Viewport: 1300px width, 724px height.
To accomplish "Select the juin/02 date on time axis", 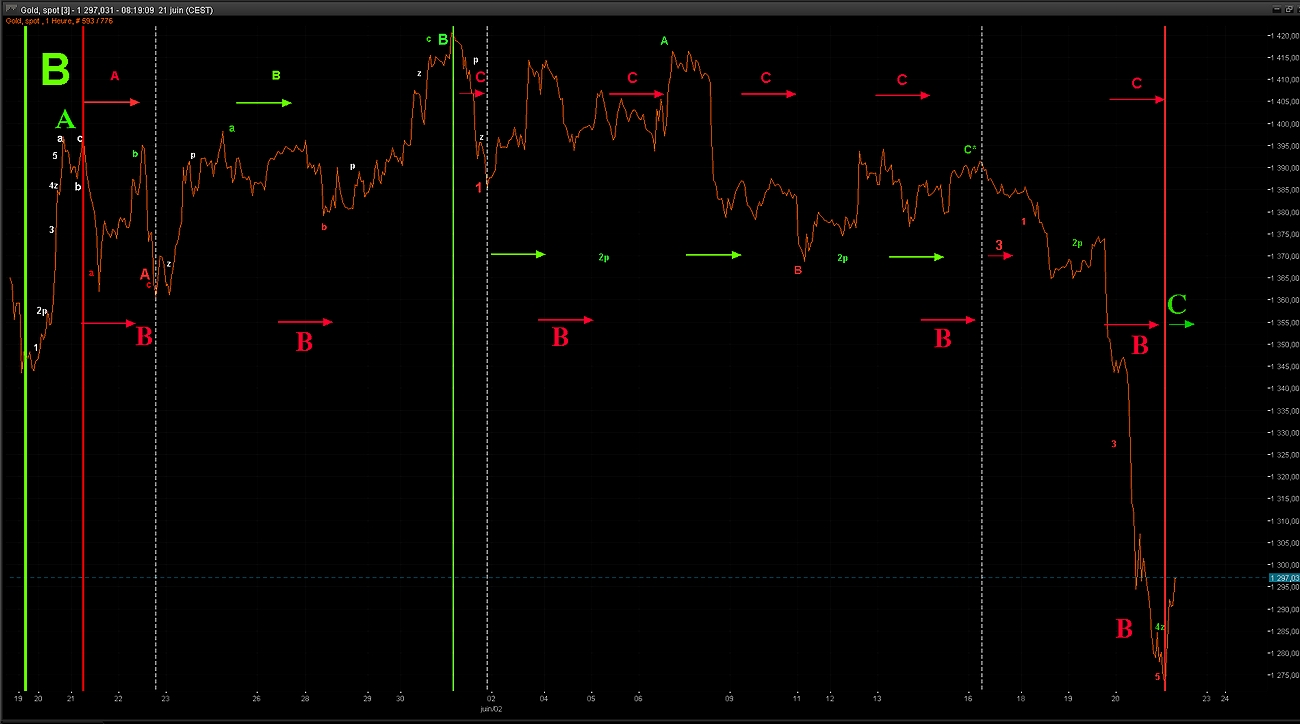I will 489,708.
